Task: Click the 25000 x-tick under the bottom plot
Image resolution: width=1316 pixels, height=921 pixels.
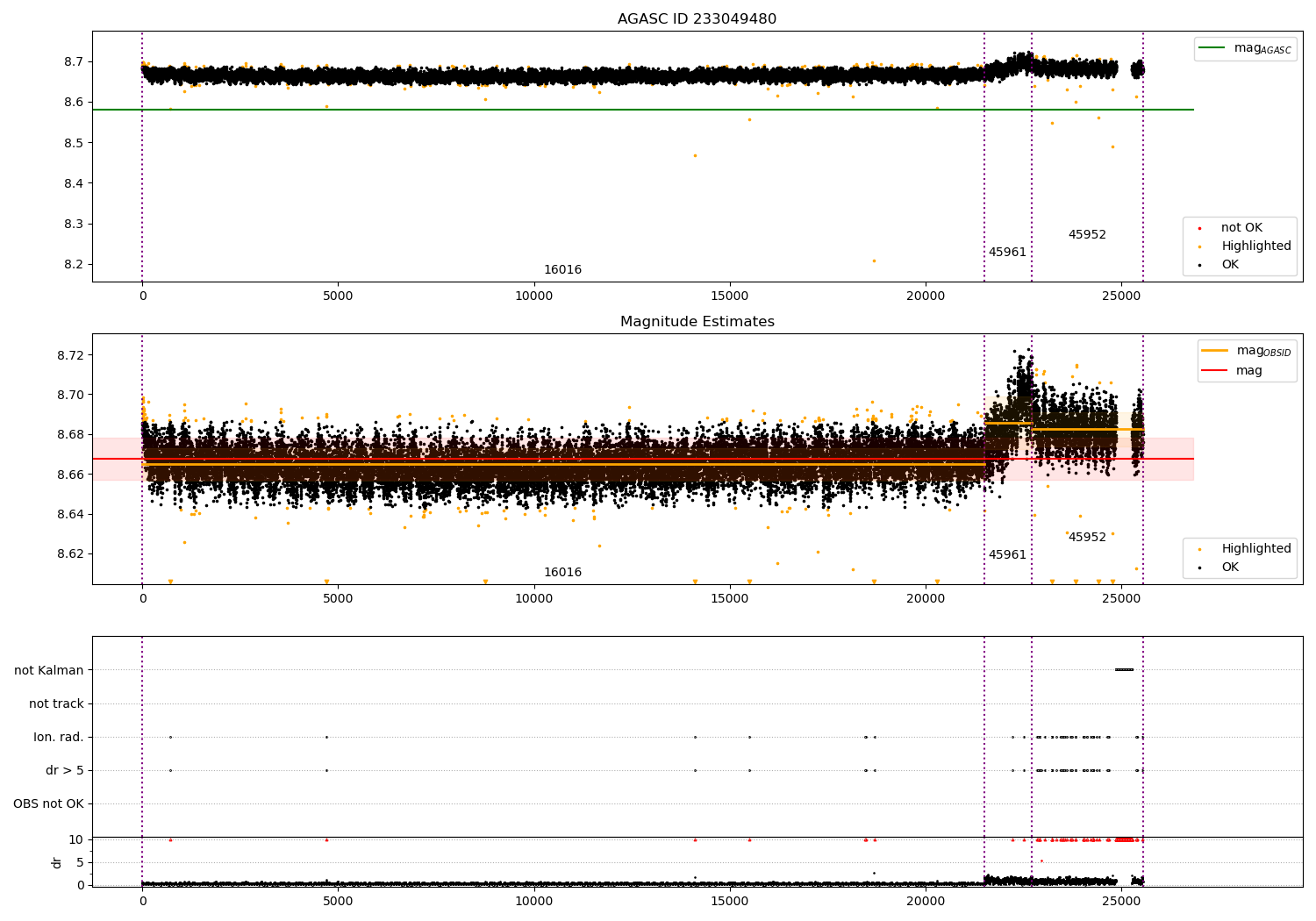Action: click(x=1121, y=902)
